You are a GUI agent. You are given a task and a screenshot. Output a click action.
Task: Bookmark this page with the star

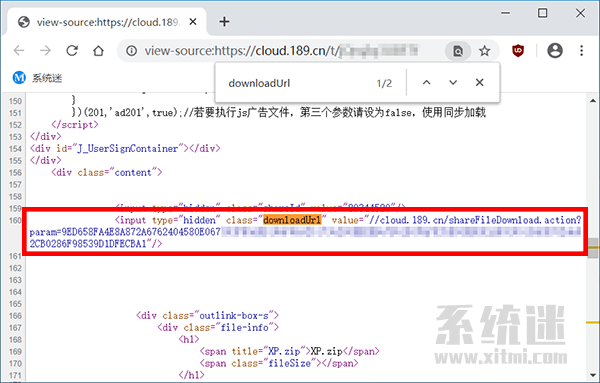click(484, 51)
